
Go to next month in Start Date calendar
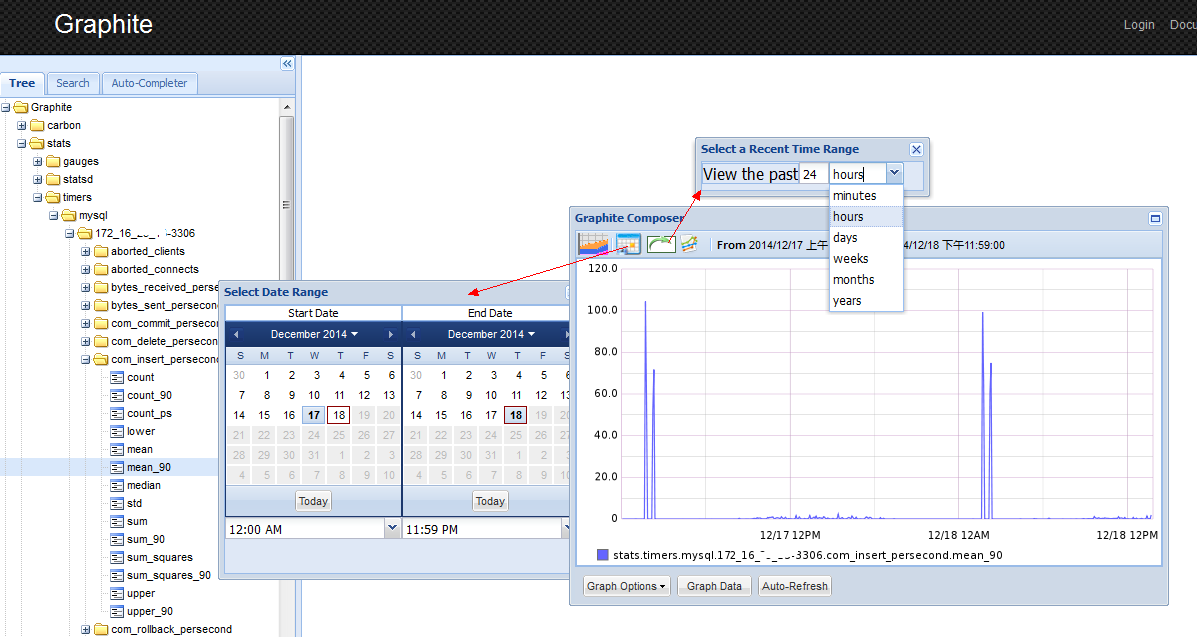(391, 335)
